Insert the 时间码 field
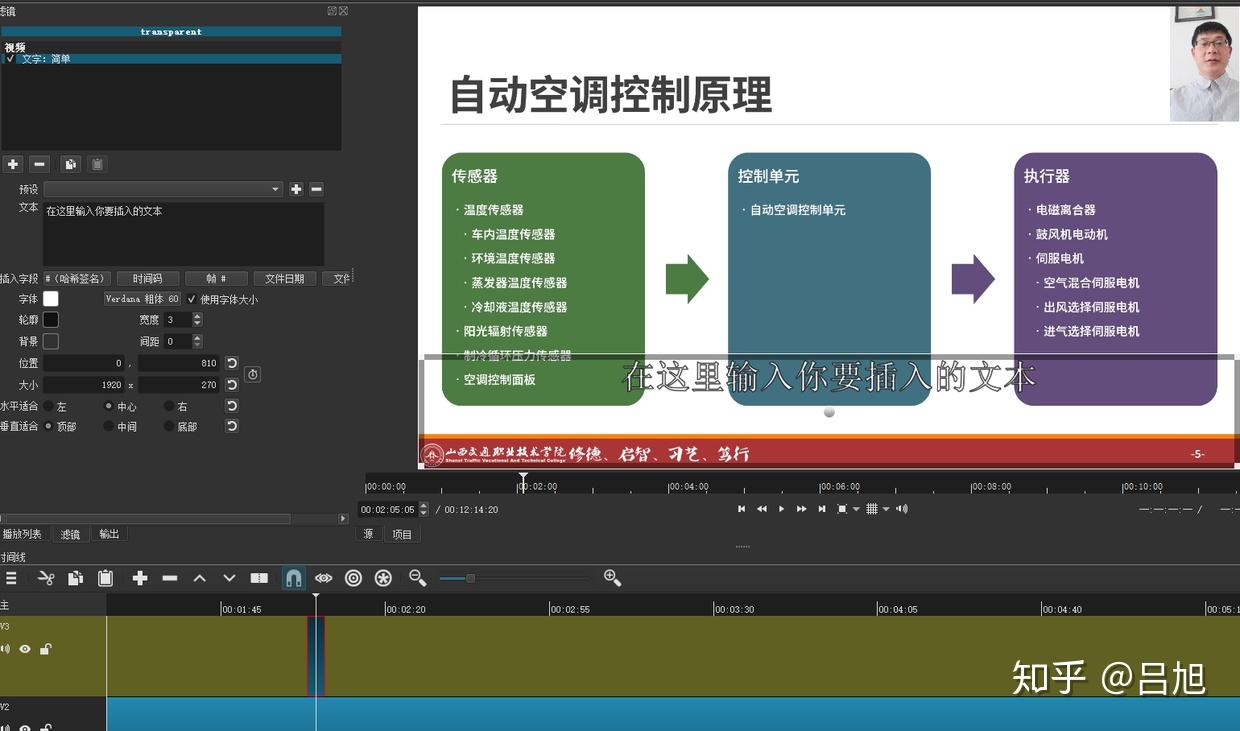The height and width of the screenshot is (731, 1240). [x=147, y=279]
